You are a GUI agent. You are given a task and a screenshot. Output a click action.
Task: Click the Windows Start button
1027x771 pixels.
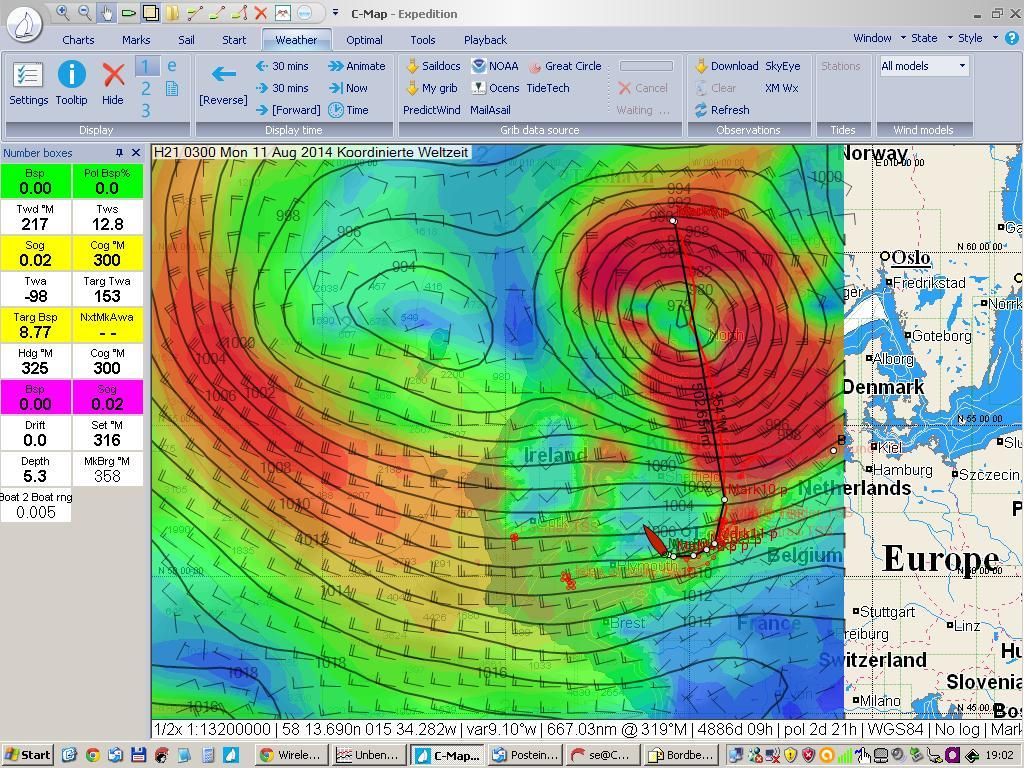click(x=27, y=755)
